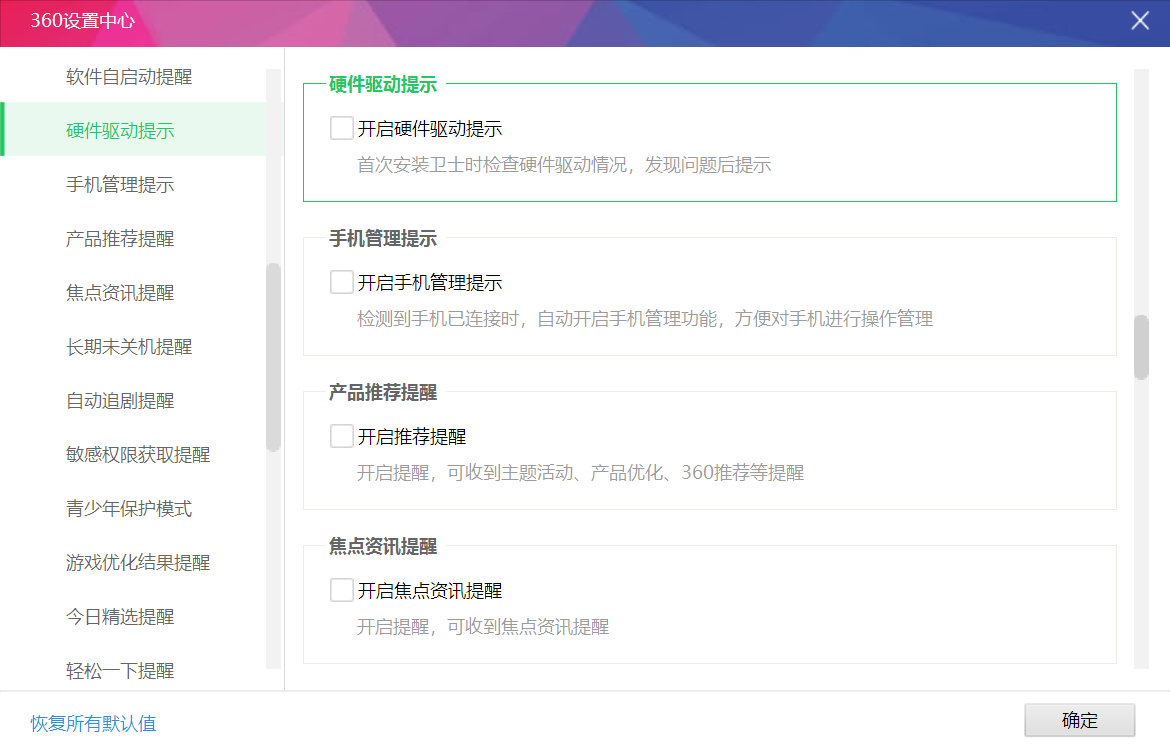
Task: Check the 开启焦点资讯提醒 option
Action: [342, 590]
